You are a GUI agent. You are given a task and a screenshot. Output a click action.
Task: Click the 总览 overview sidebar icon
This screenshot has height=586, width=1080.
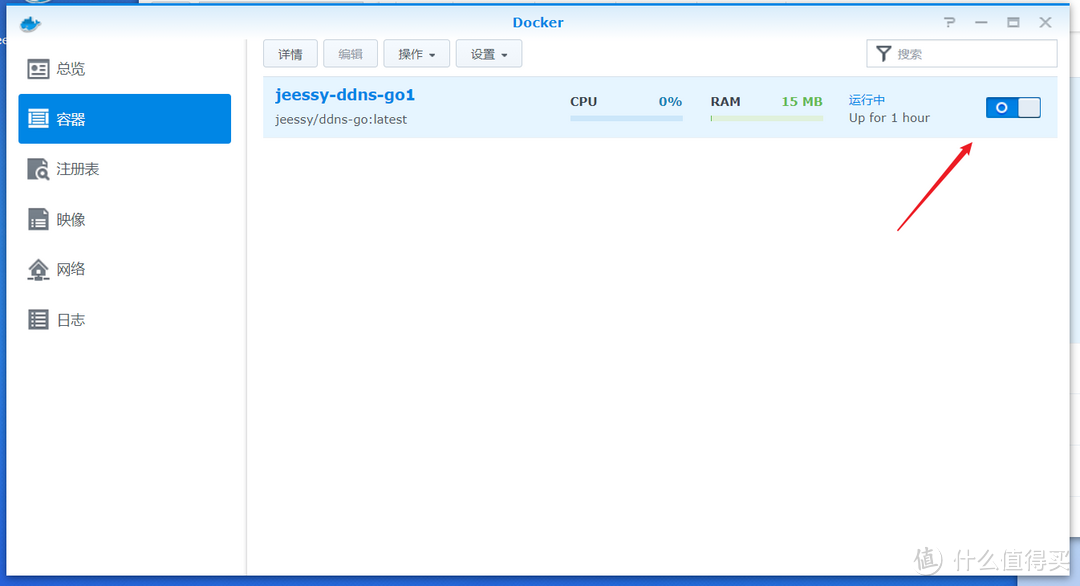click(38, 69)
